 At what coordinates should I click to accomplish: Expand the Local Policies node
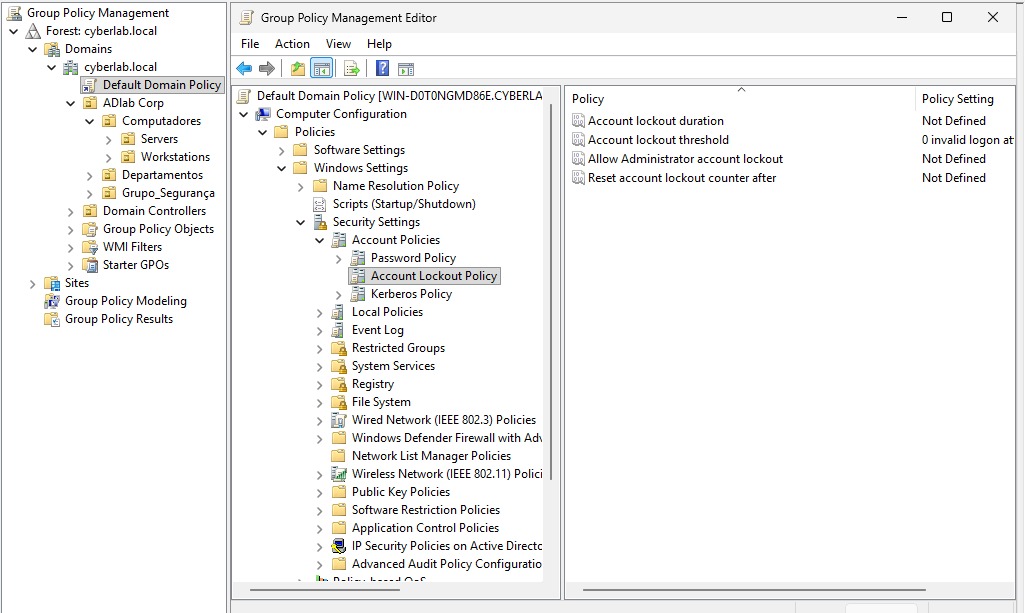pos(320,313)
